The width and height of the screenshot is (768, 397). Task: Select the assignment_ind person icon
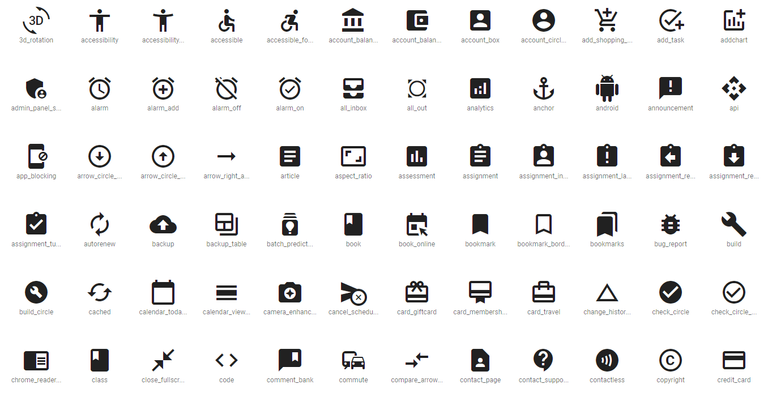(544, 157)
